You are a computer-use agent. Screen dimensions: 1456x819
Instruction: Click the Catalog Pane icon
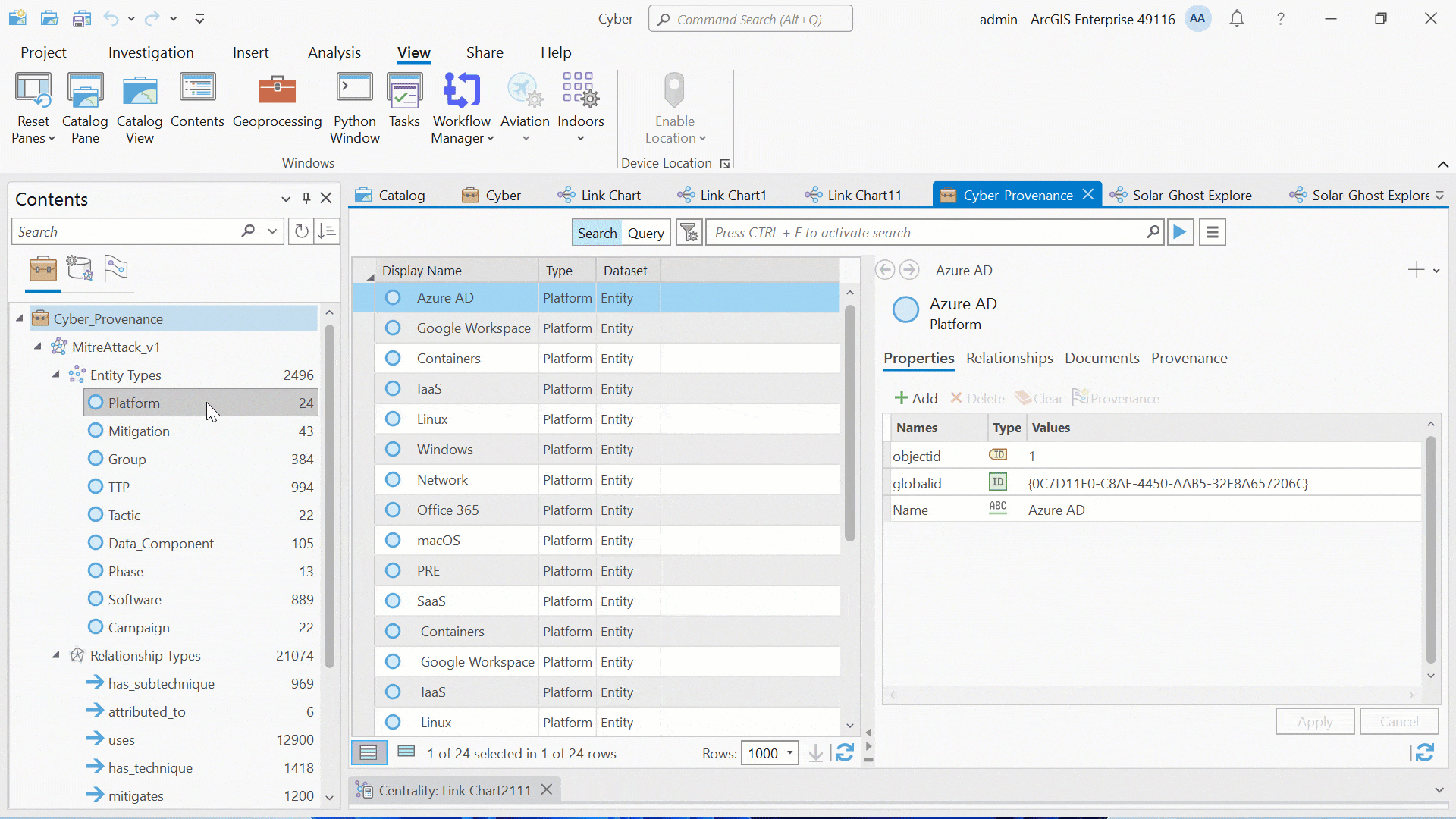[x=85, y=91]
